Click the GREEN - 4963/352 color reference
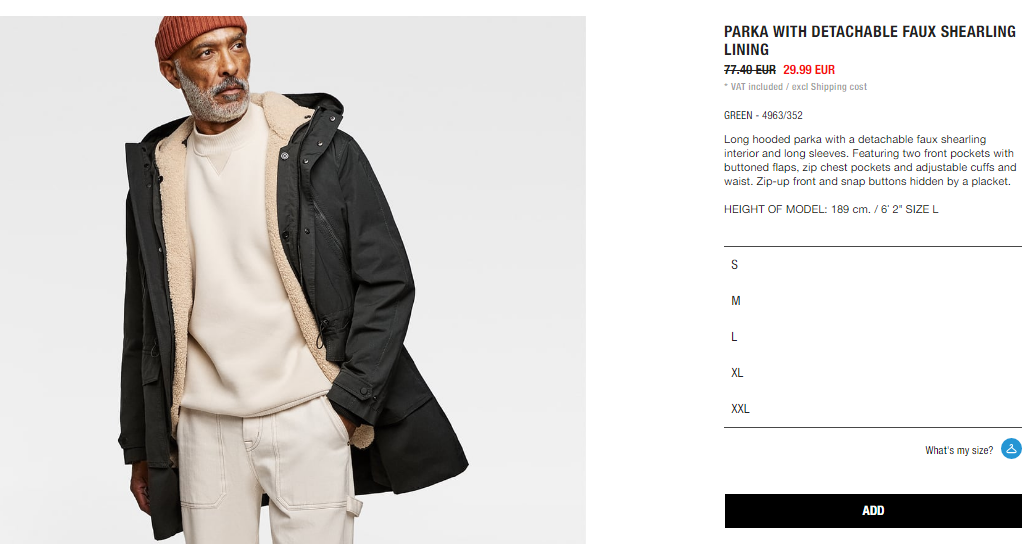The height and width of the screenshot is (544, 1022). (x=763, y=115)
